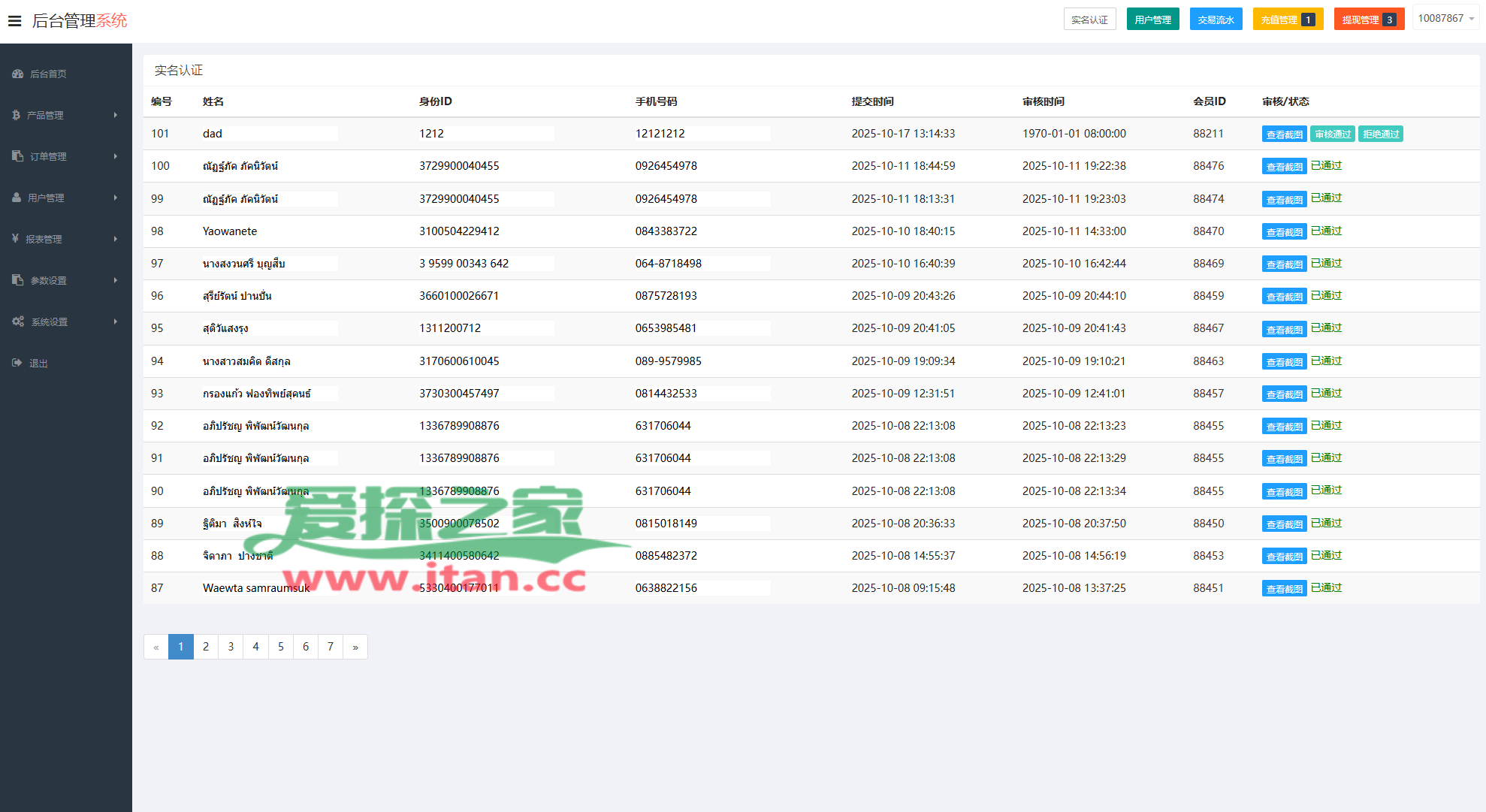Reject record 101 with 拒绝通过
The height and width of the screenshot is (812, 1486).
(x=1381, y=134)
